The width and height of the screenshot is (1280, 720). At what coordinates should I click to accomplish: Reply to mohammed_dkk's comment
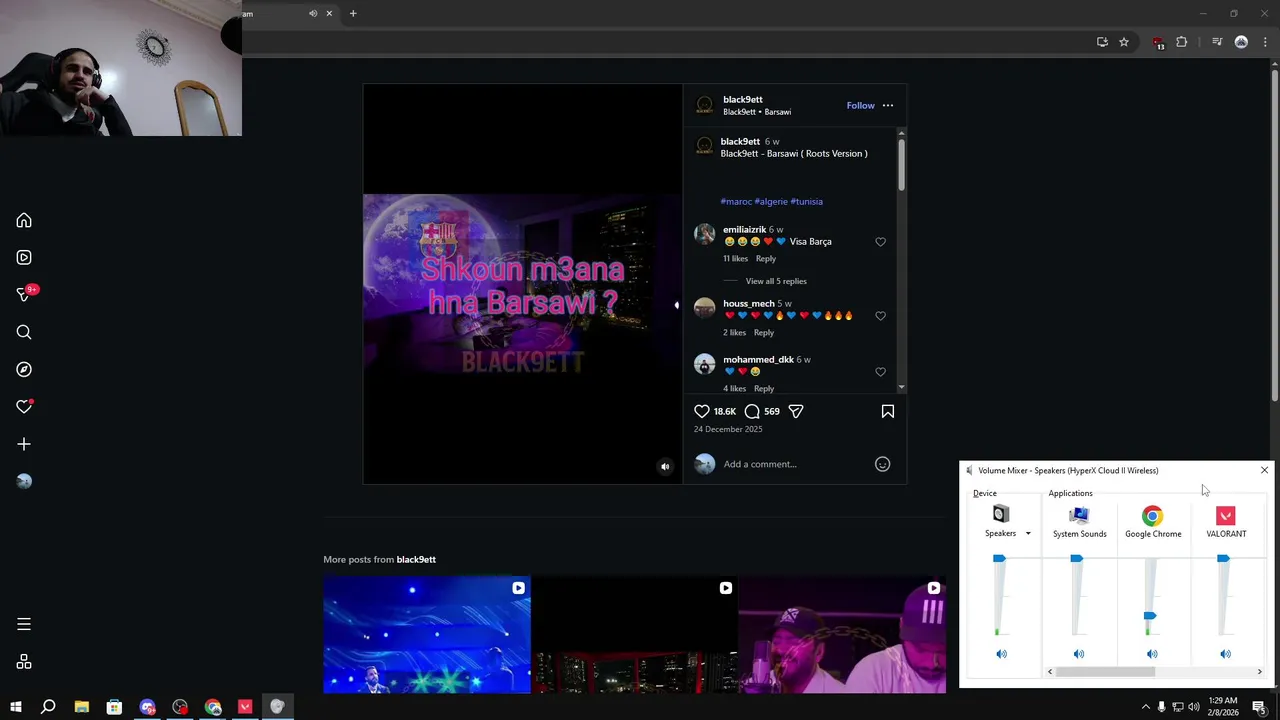point(764,388)
